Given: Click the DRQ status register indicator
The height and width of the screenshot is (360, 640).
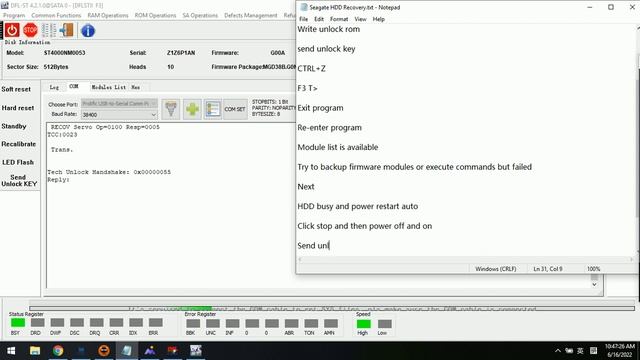Looking at the screenshot, I should 96,323.
